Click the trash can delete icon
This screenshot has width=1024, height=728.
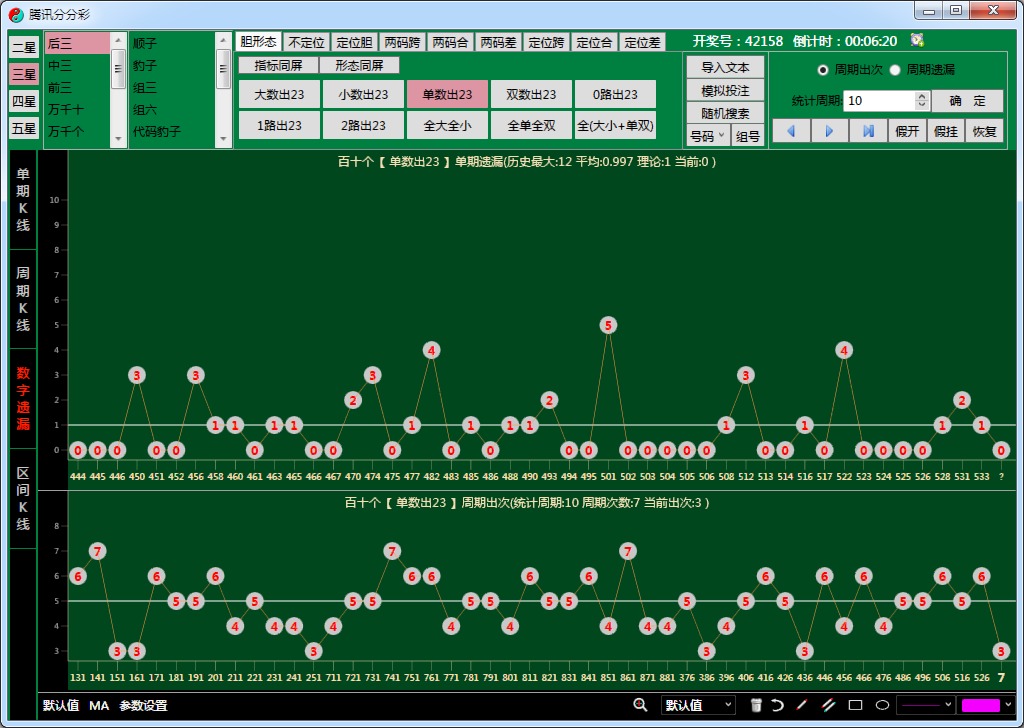coord(757,705)
